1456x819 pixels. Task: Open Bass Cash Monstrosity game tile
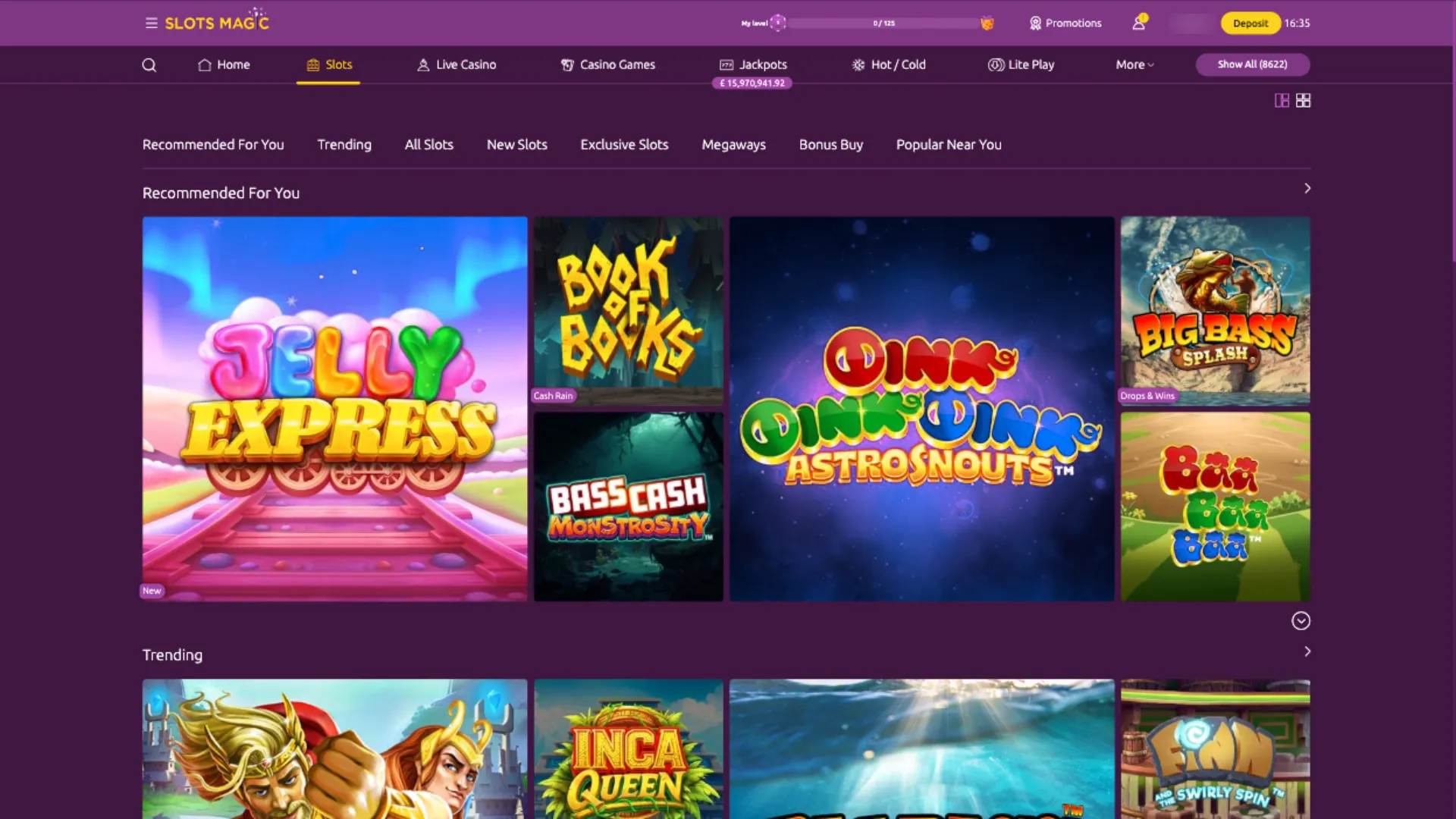point(628,507)
